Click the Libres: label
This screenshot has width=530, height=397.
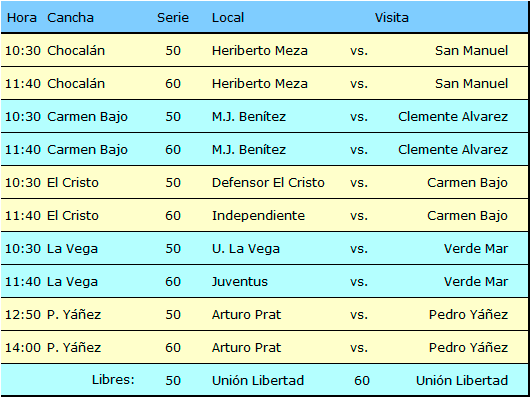coord(113,380)
